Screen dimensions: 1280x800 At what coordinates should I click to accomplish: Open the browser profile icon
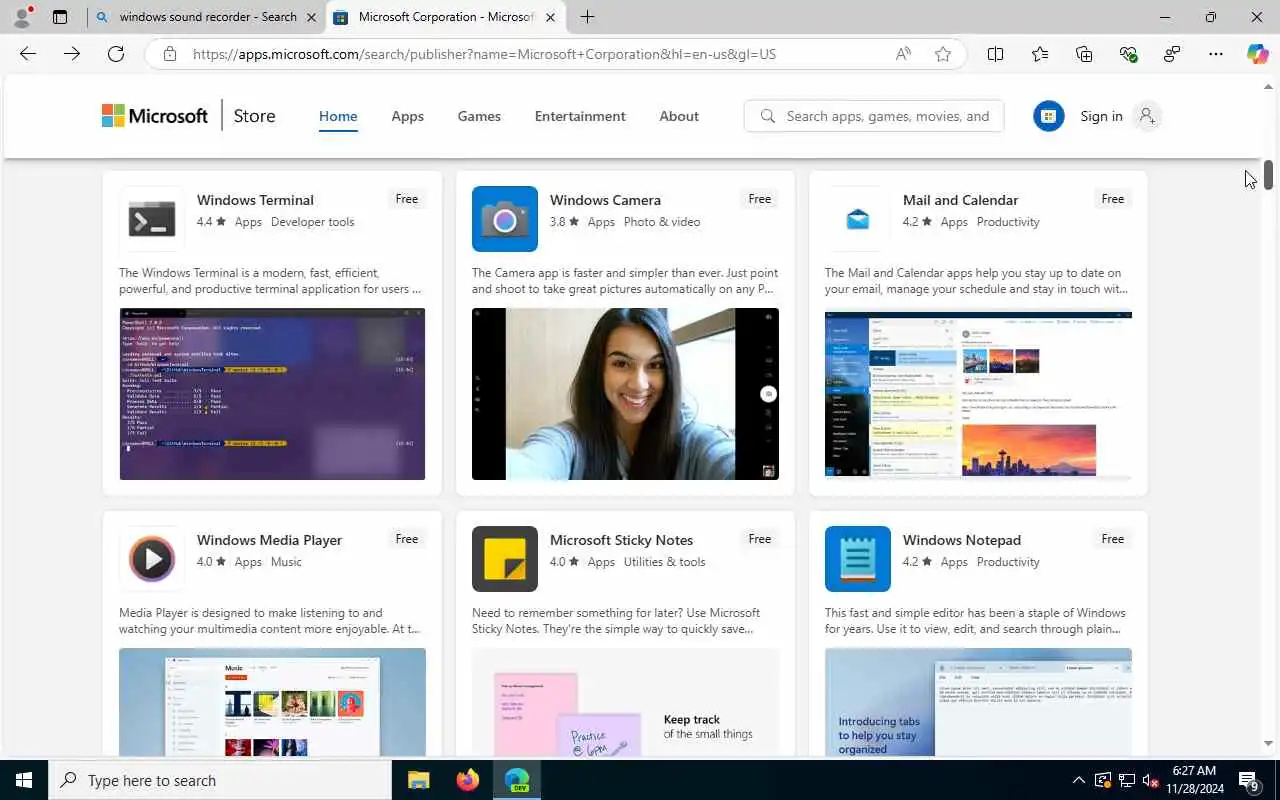pos(22,17)
